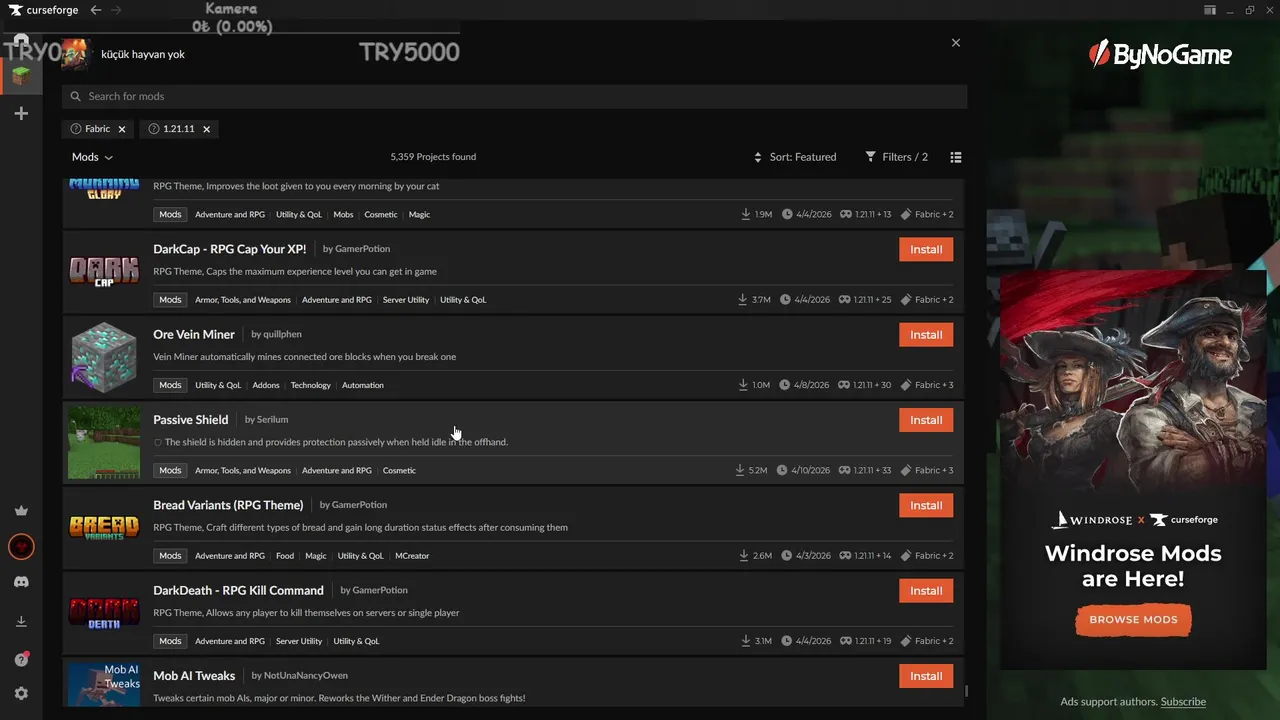Open the DarkCap mod title
This screenshot has height=720, width=1280.
(230, 249)
